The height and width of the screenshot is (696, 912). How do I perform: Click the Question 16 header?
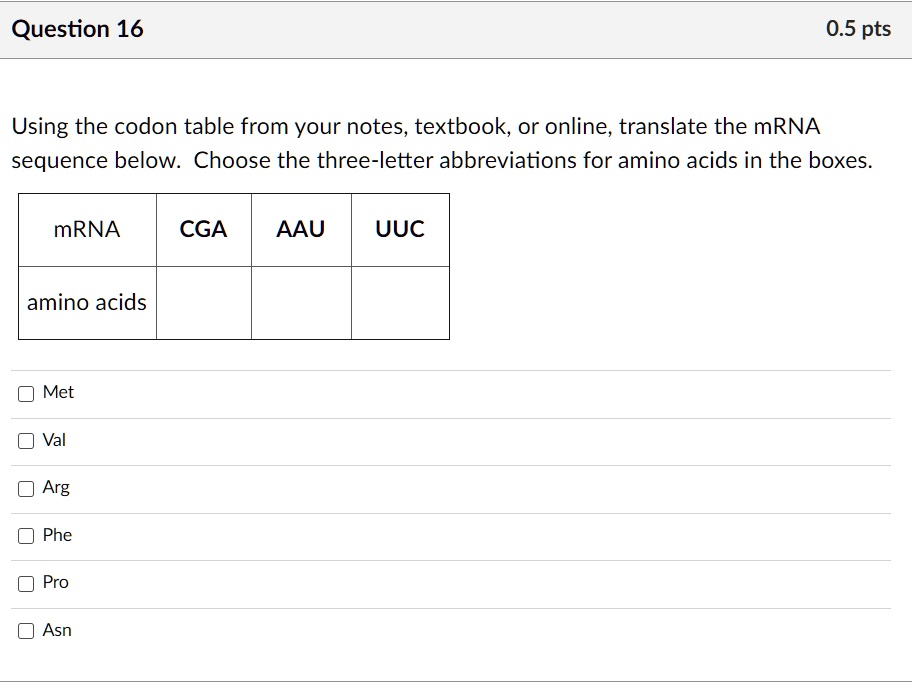tap(77, 29)
